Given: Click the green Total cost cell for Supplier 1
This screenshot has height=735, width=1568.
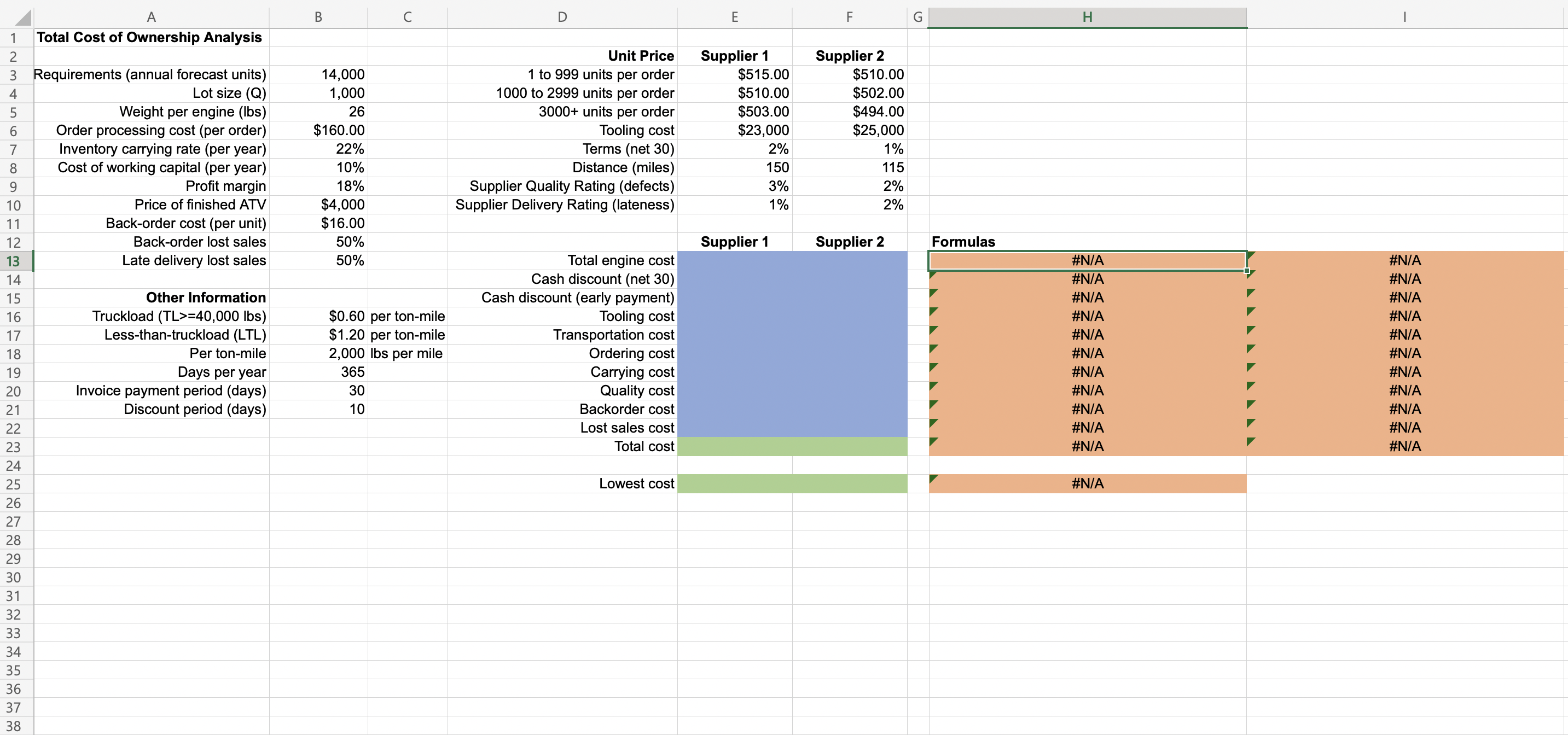Looking at the screenshot, I should click(x=734, y=446).
